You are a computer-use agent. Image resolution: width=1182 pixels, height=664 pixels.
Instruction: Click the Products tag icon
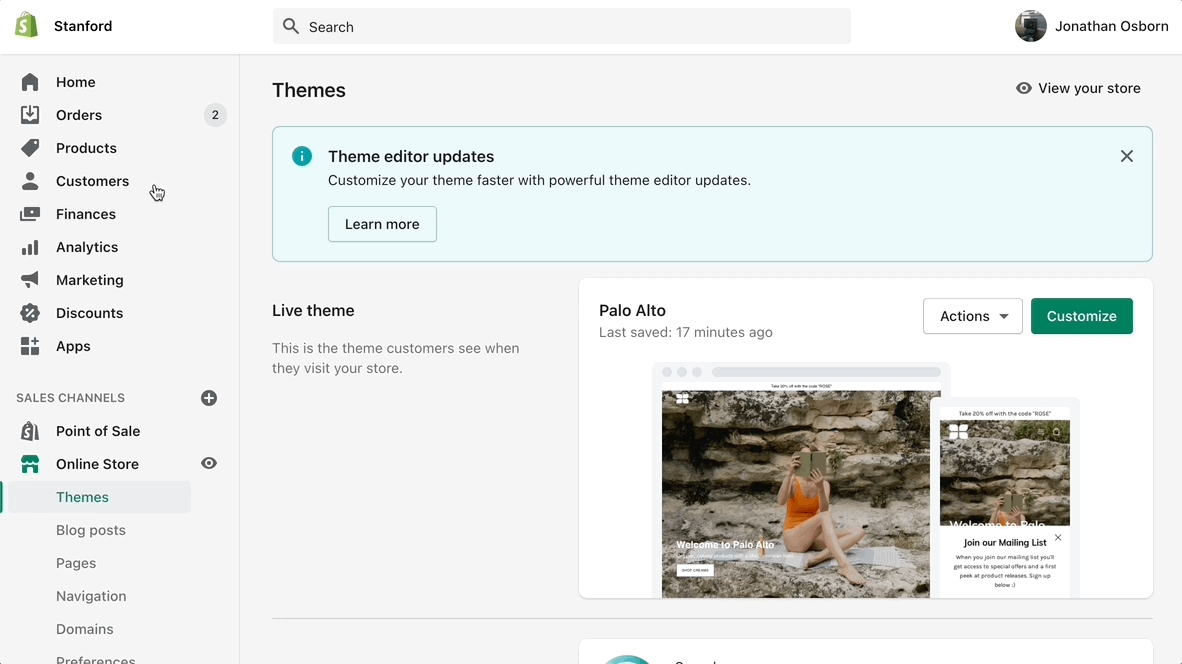pyautogui.click(x=30, y=148)
